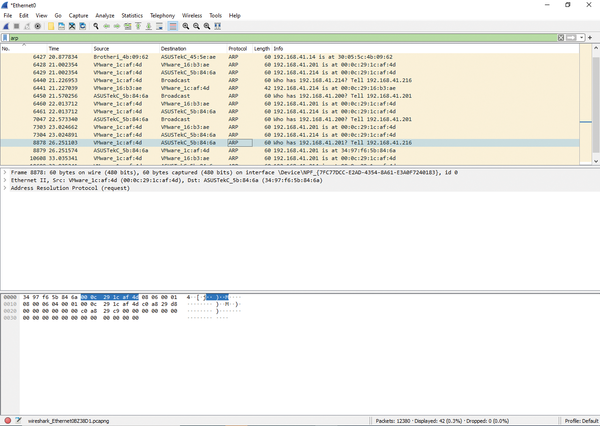Screen dimensions: 600x426
Task: Open the File menu
Action: tap(8, 16)
